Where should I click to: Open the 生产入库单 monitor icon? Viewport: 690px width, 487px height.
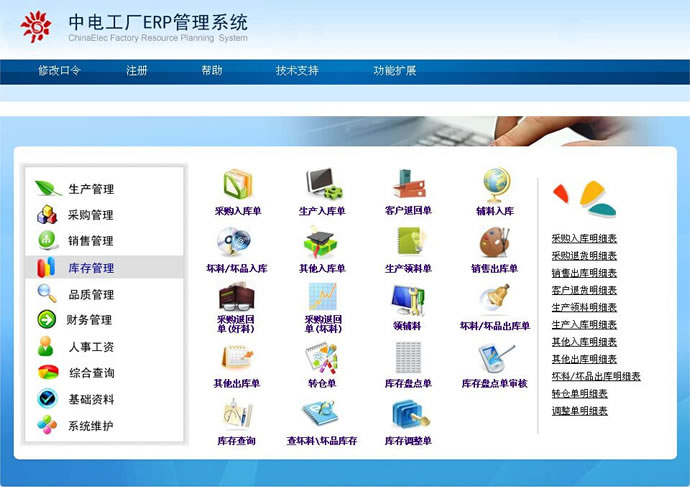pyautogui.click(x=323, y=183)
